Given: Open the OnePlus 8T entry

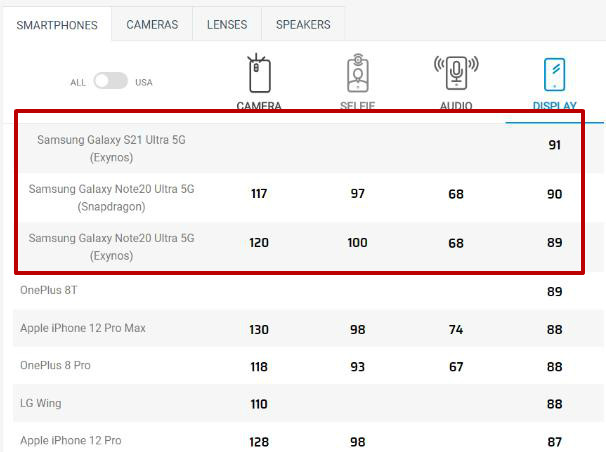Looking at the screenshot, I should 49,290.
